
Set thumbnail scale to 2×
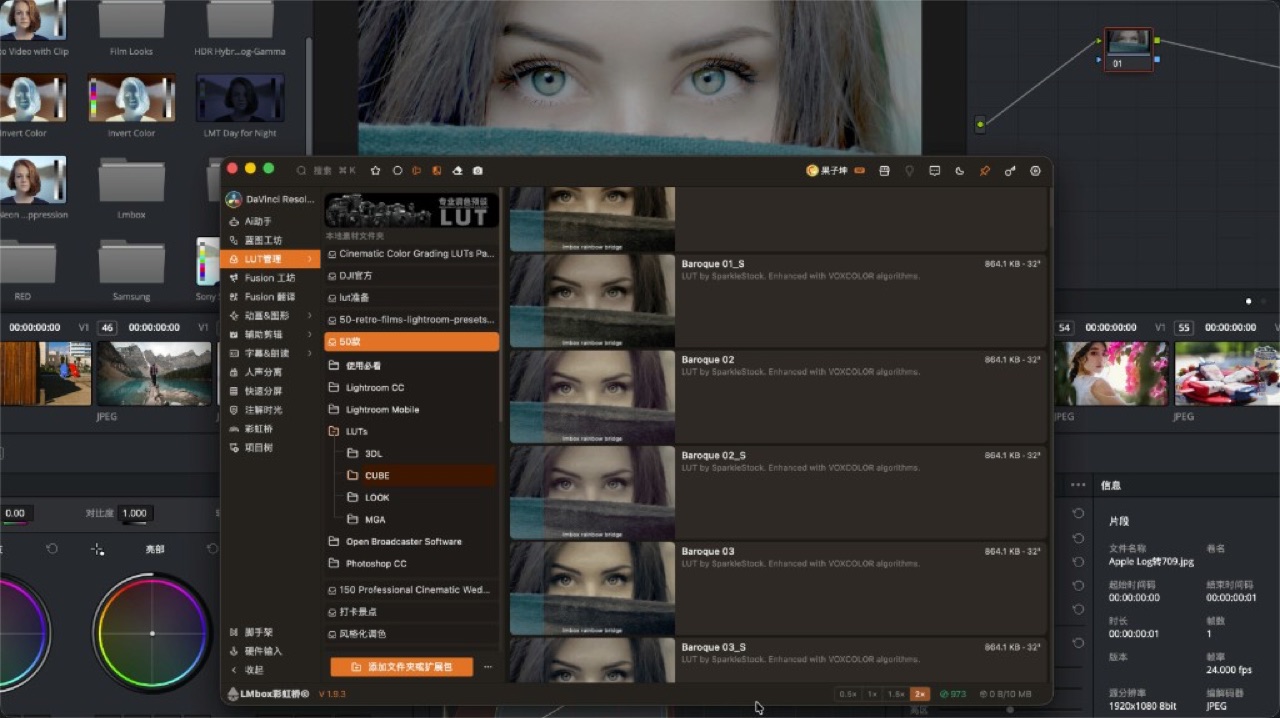pos(920,694)
